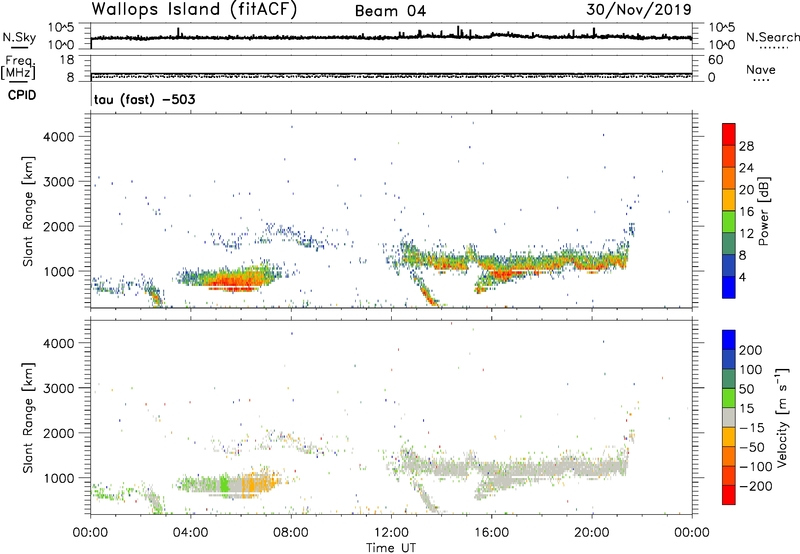Click the '08:00' time axis label
800x554 pixels.
291,533
